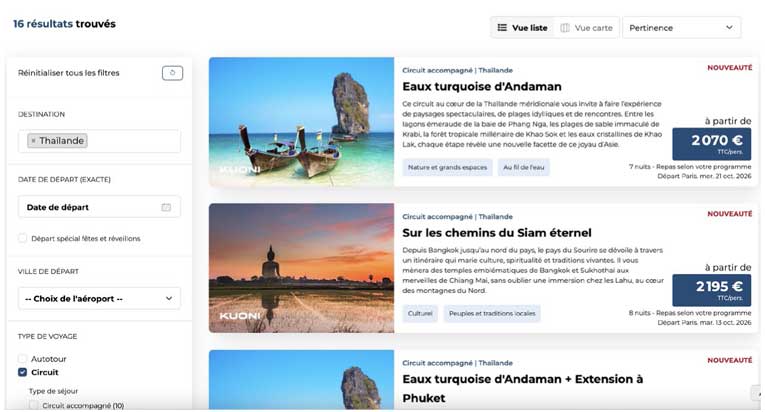
Task: Uncheck the Circuit trip type
Action: coord(23,372)
